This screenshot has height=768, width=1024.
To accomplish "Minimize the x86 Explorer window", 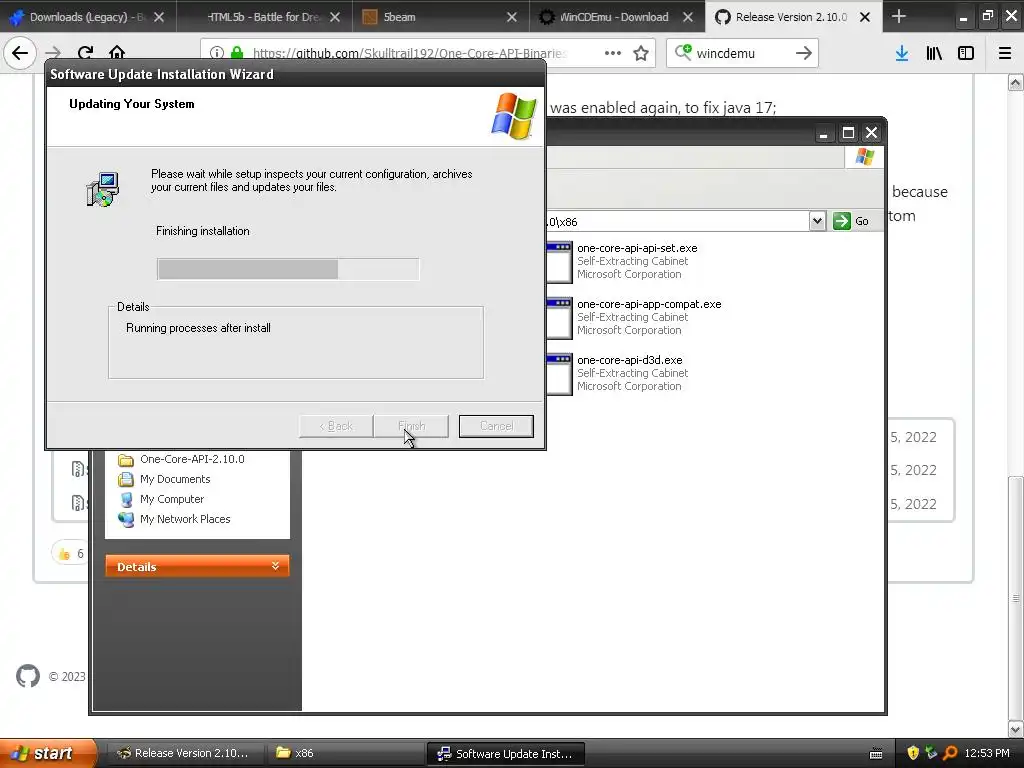I will (x=824, y=133).
